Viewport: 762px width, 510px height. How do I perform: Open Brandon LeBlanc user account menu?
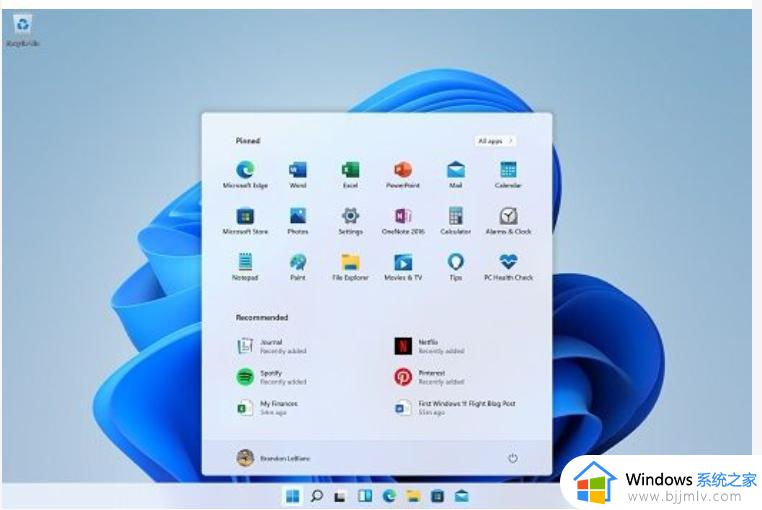point(273,458)
